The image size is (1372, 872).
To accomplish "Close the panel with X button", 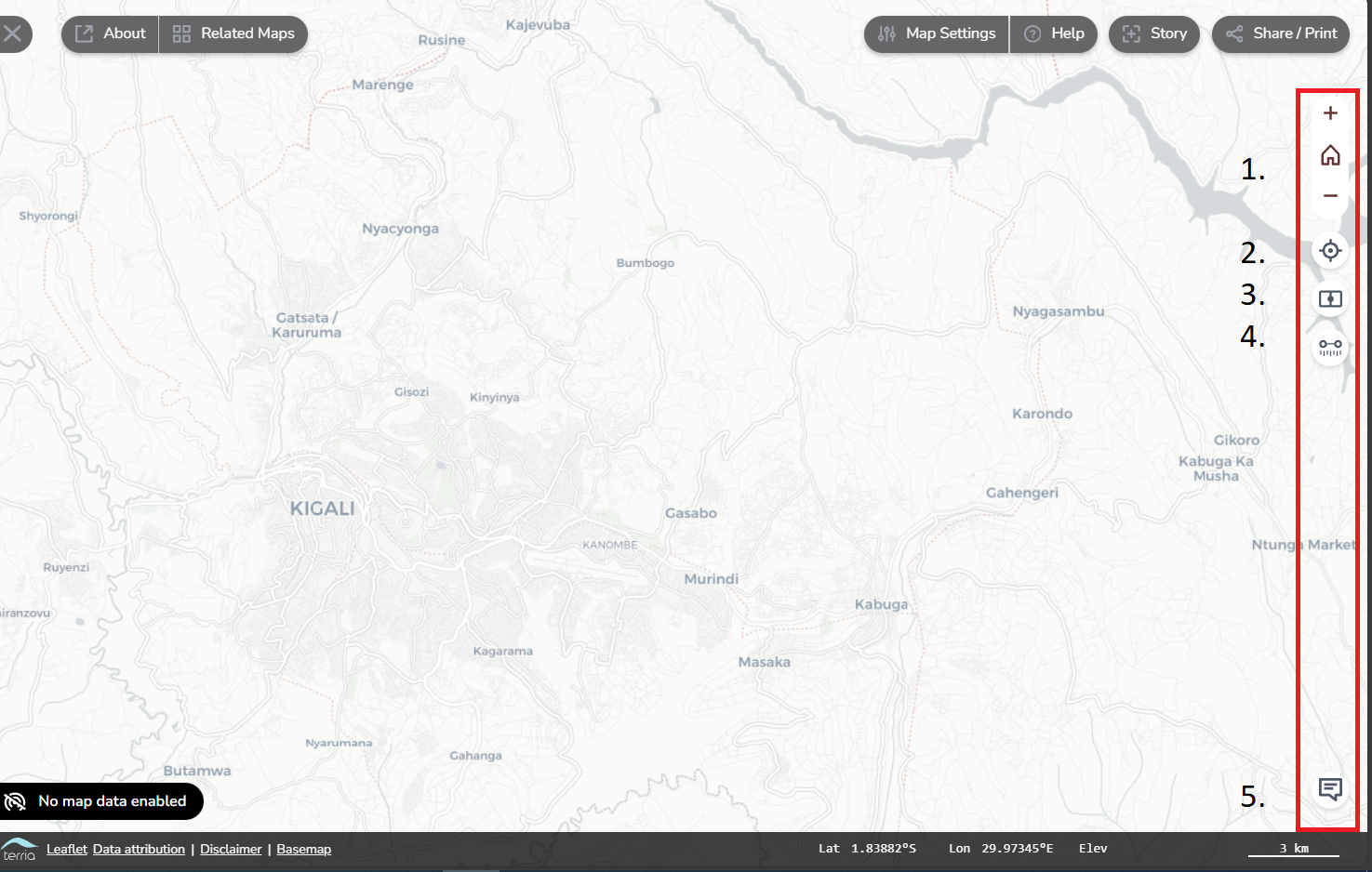I will [13, 34].
